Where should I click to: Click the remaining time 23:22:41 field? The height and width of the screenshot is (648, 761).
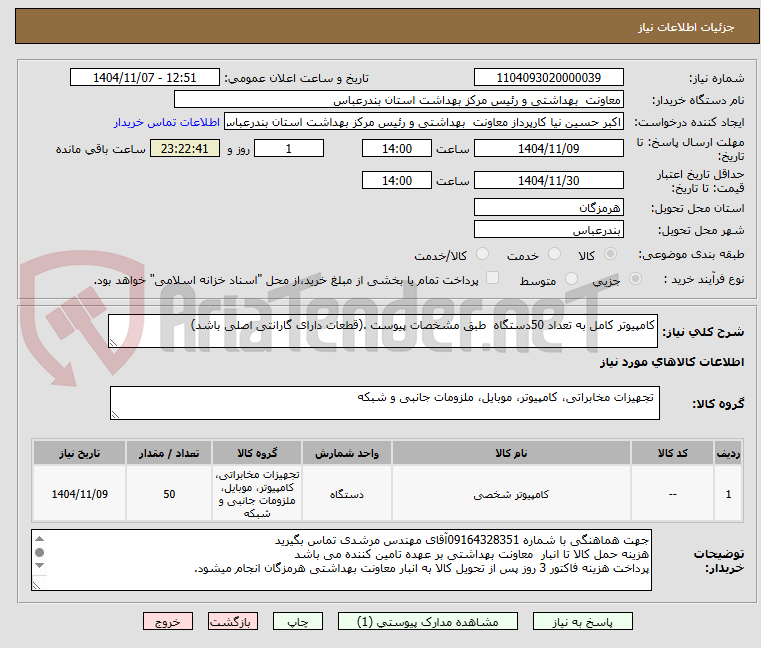coord(184,149)
